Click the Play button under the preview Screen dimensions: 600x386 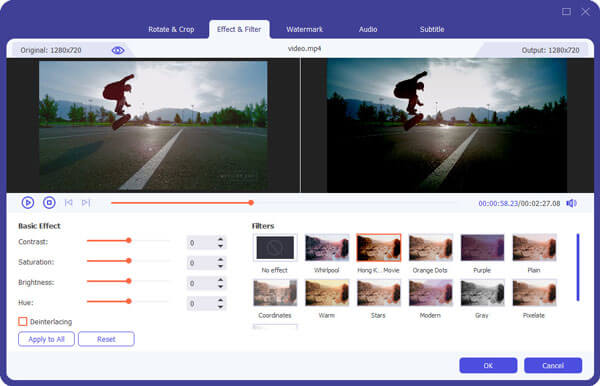pyautogui.click(x=28, y=202)
